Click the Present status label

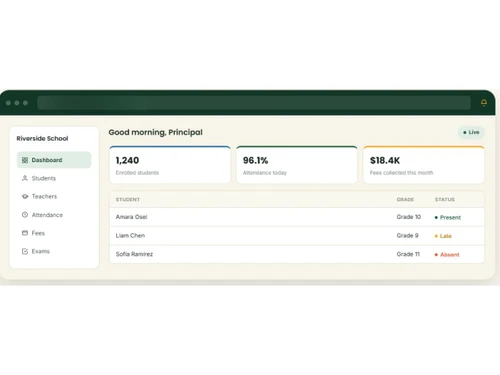point(448,217)
